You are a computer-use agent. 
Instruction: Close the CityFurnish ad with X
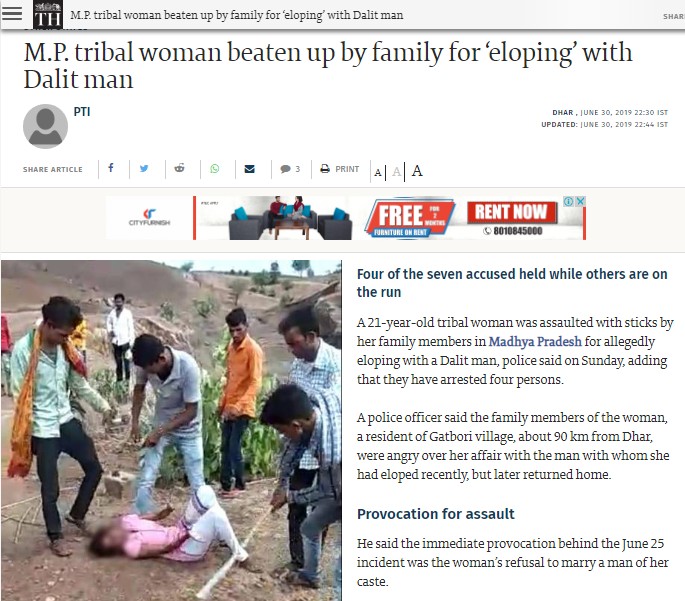click(581, 201)
